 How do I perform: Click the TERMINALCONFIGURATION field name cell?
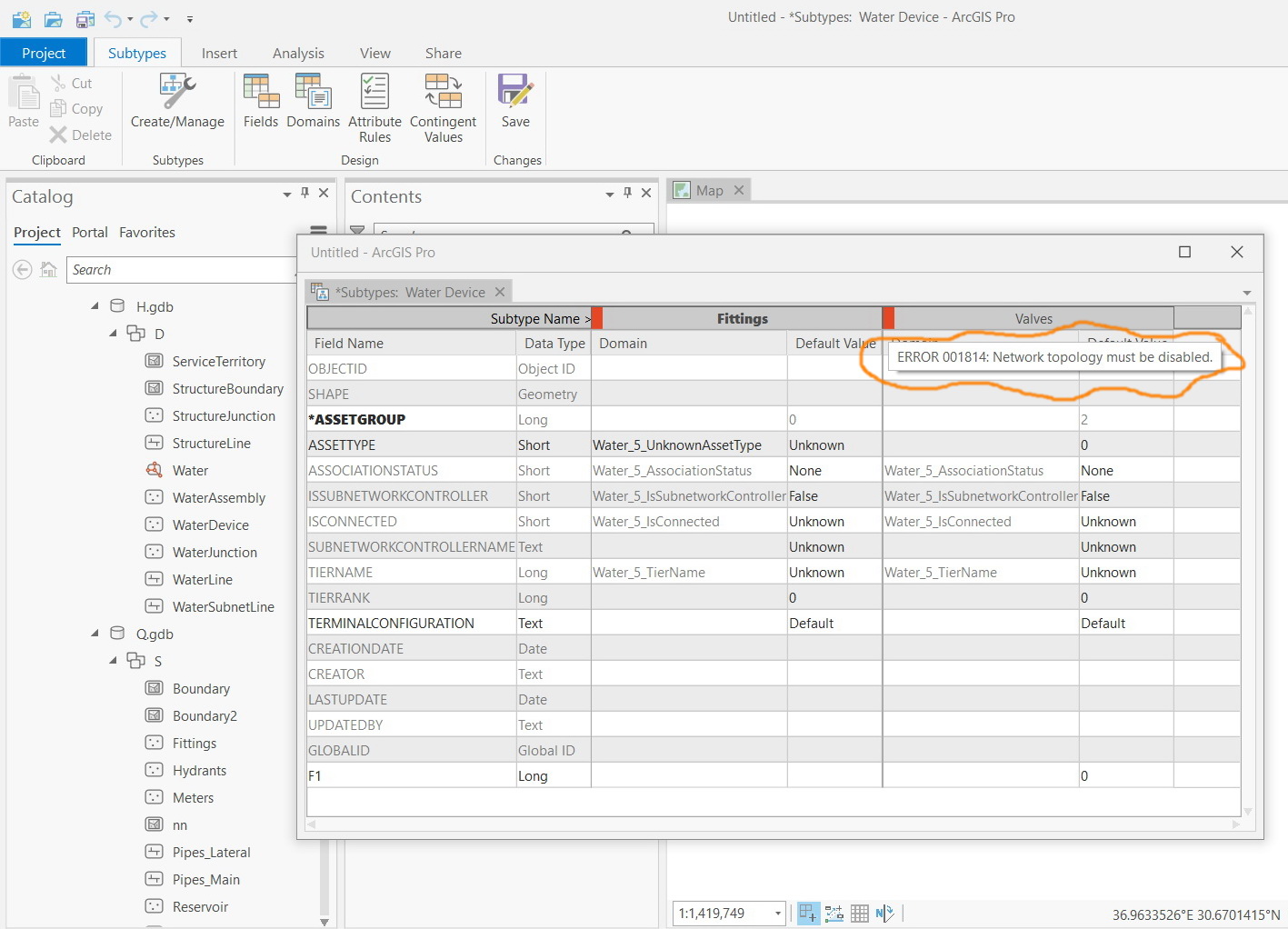pyautogui.click(x=412, y=624)
